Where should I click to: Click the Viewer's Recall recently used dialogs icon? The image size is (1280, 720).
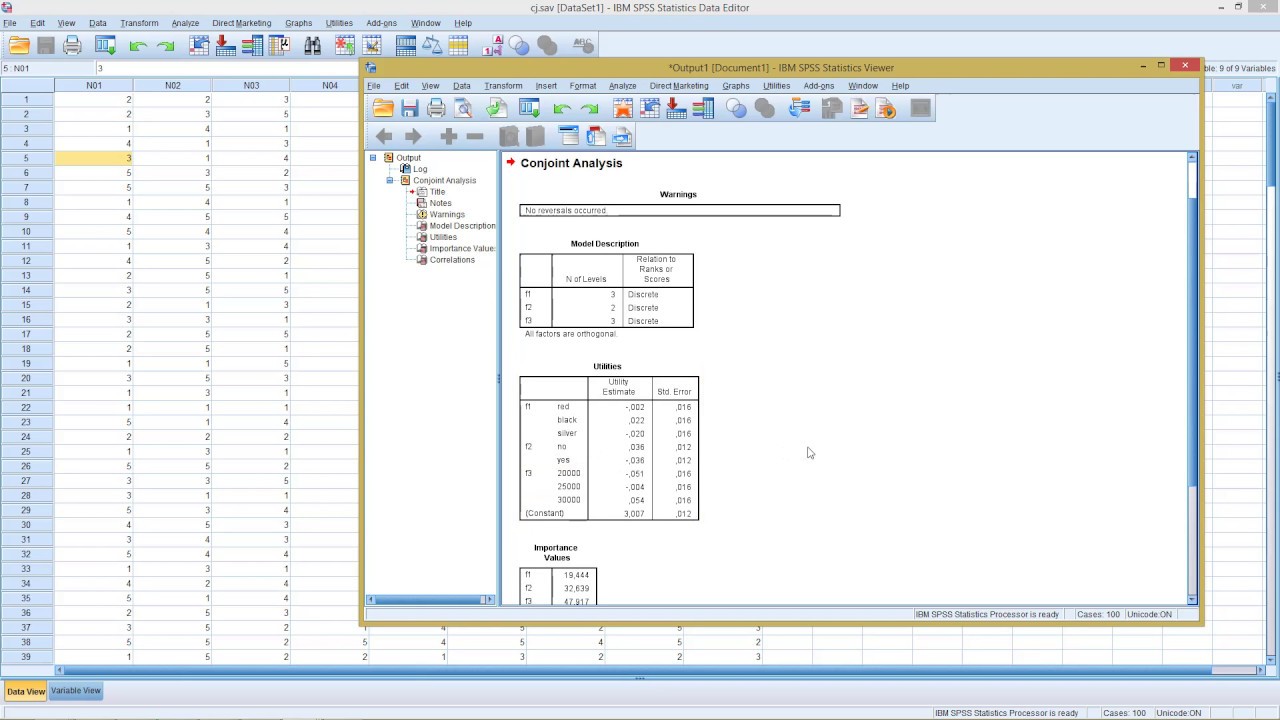point(529,108)
